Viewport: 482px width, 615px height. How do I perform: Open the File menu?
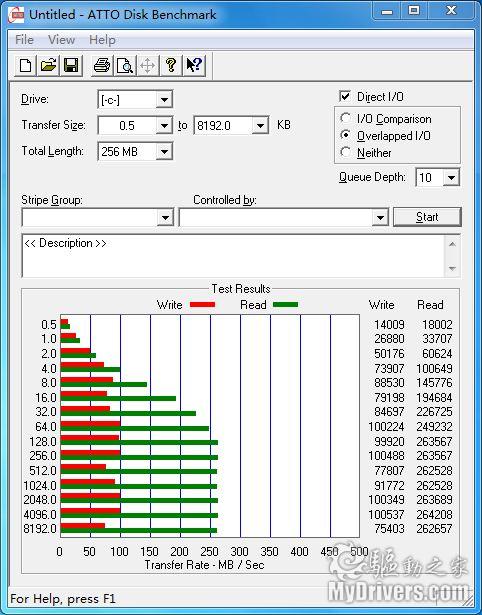[x=24, y=40]
